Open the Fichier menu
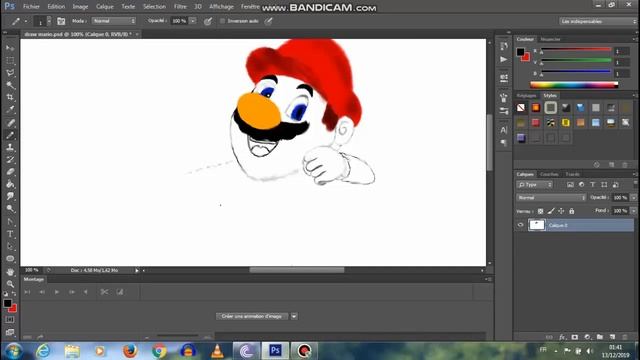The width and height of the screenshot is (640, 360). [x=31, y=7]
